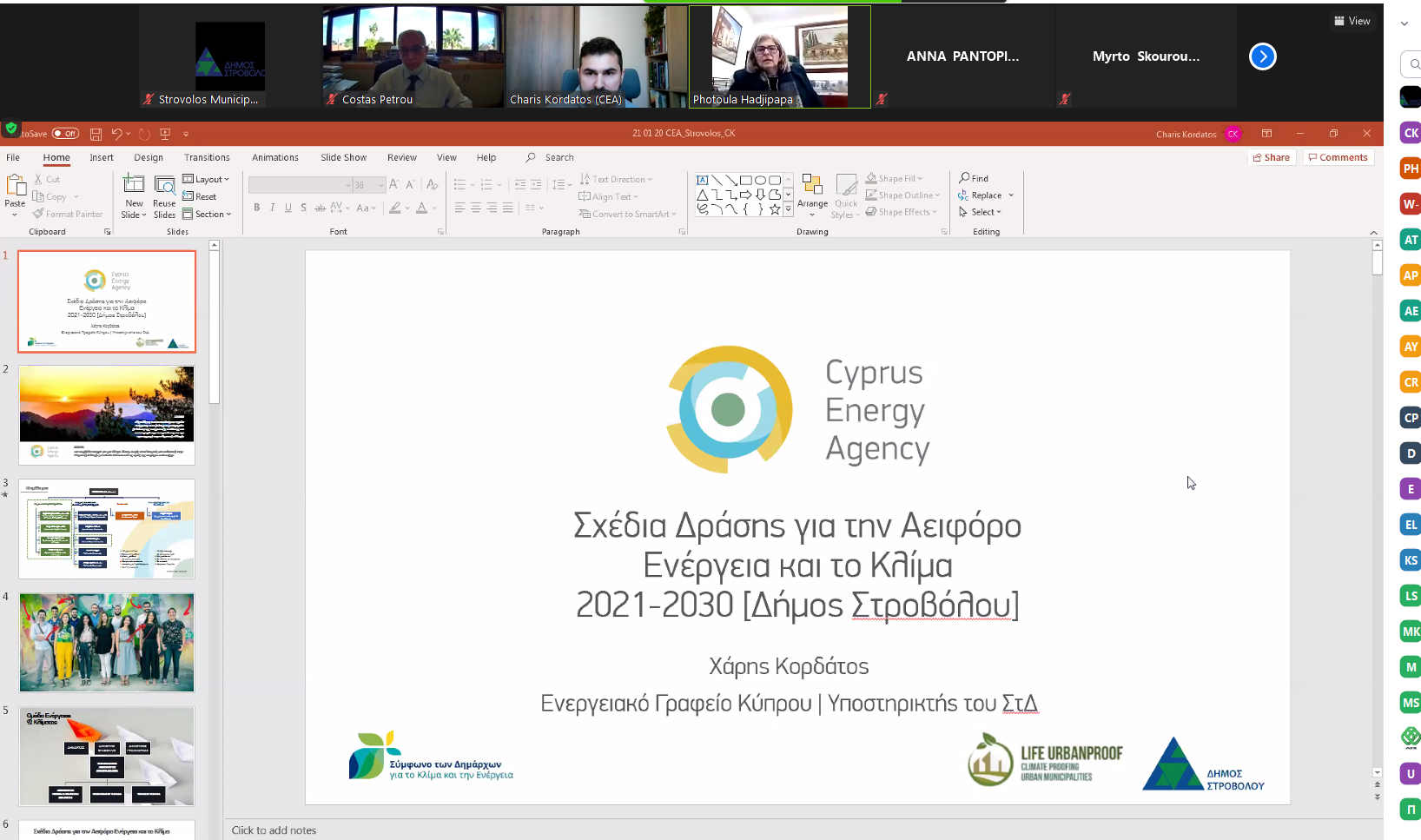1421x840 pixels.
Task: Open the Layout dropdown
Action: click(x=206, y=180)
